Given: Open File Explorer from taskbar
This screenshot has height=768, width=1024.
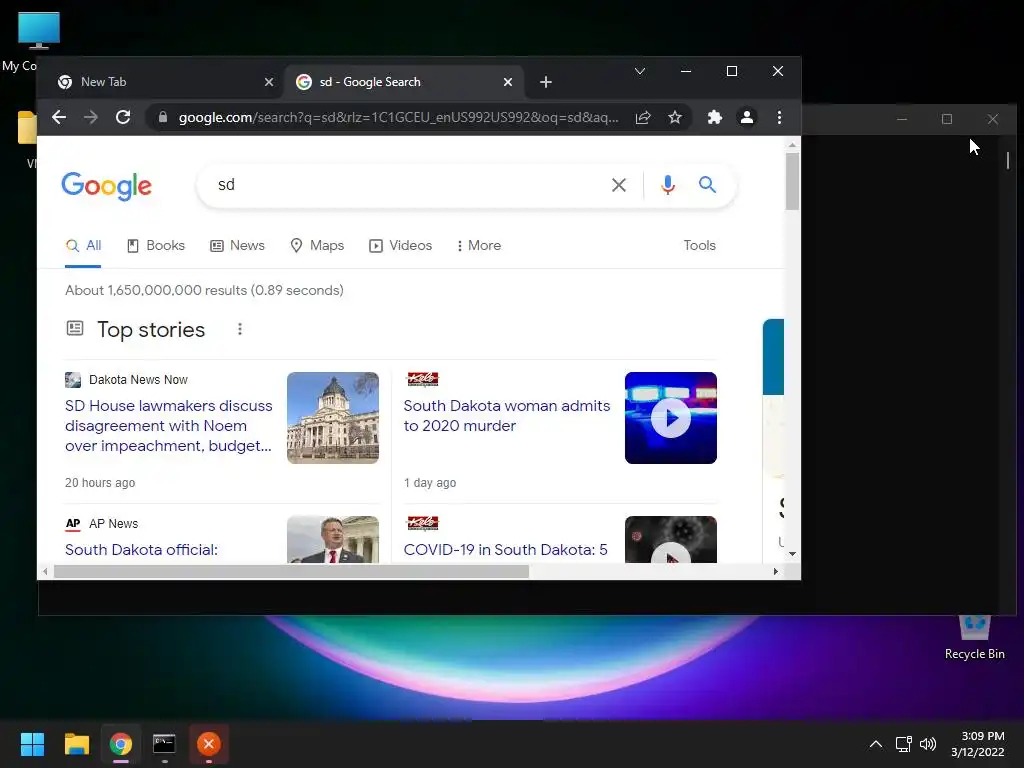Looking at the screenshot, I should pos(76,744).
